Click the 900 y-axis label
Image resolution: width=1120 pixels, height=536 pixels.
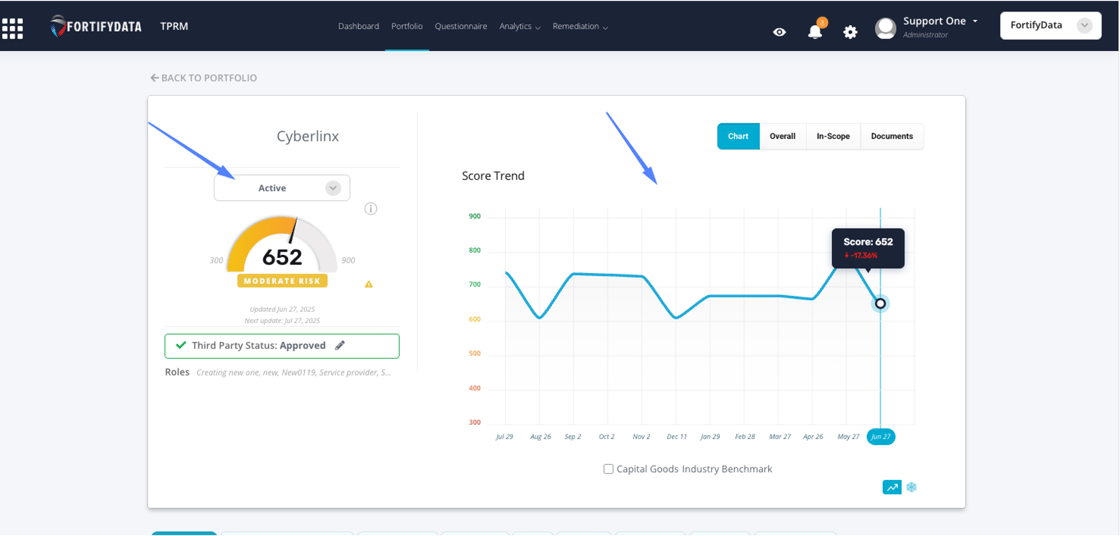click(474, 217)
